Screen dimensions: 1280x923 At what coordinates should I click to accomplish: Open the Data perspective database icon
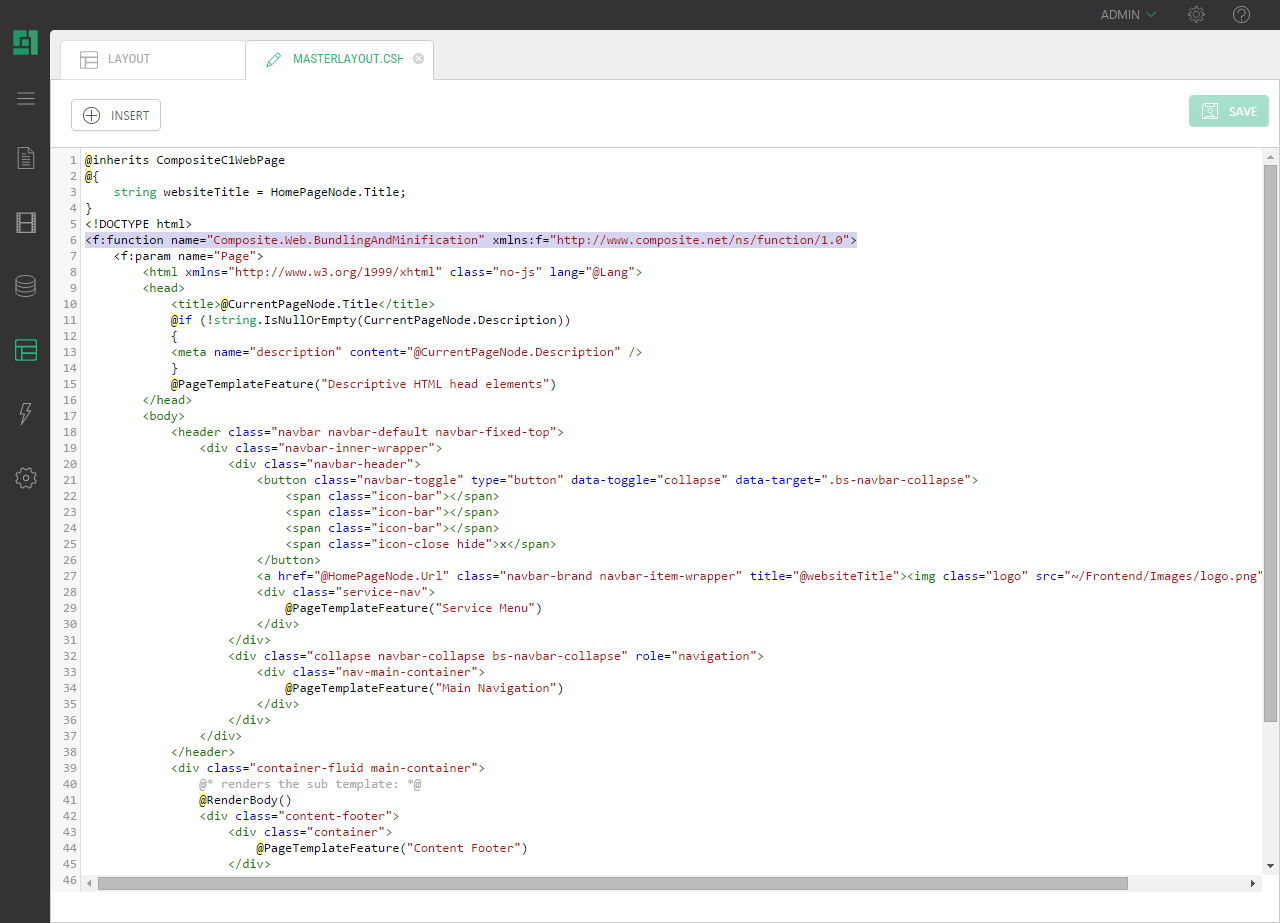(26, 286)
